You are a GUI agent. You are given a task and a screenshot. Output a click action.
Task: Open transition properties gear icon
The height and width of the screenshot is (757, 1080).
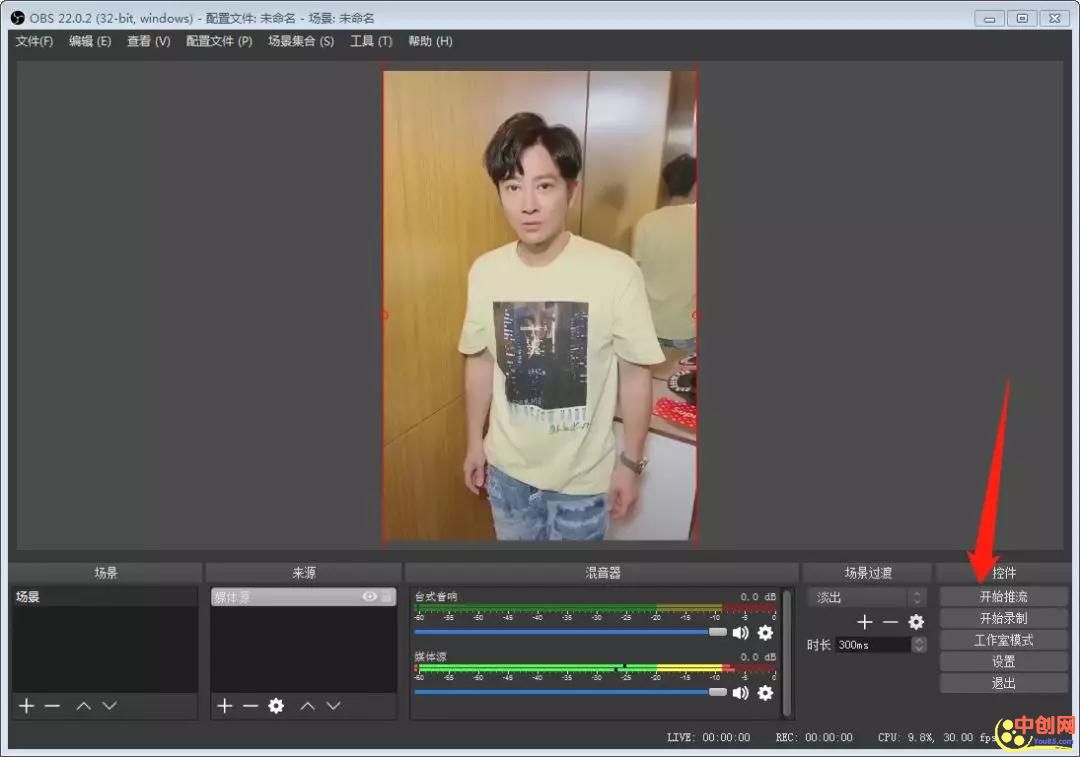(916, 622)
